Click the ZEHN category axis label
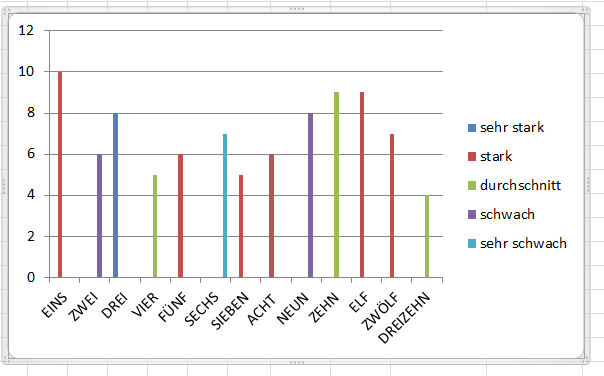The height and width of the screenshot is (376, 604). (x=324, y=308)
